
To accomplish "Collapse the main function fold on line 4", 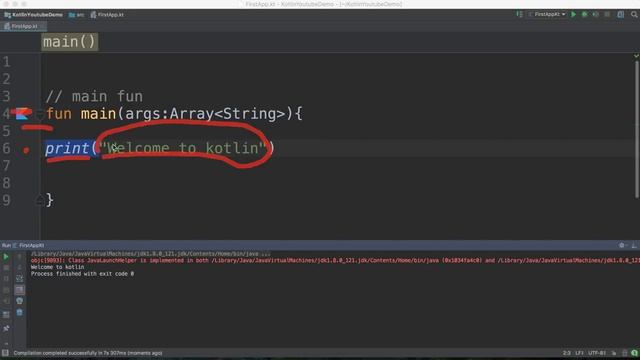I will (x=40, y=114).
